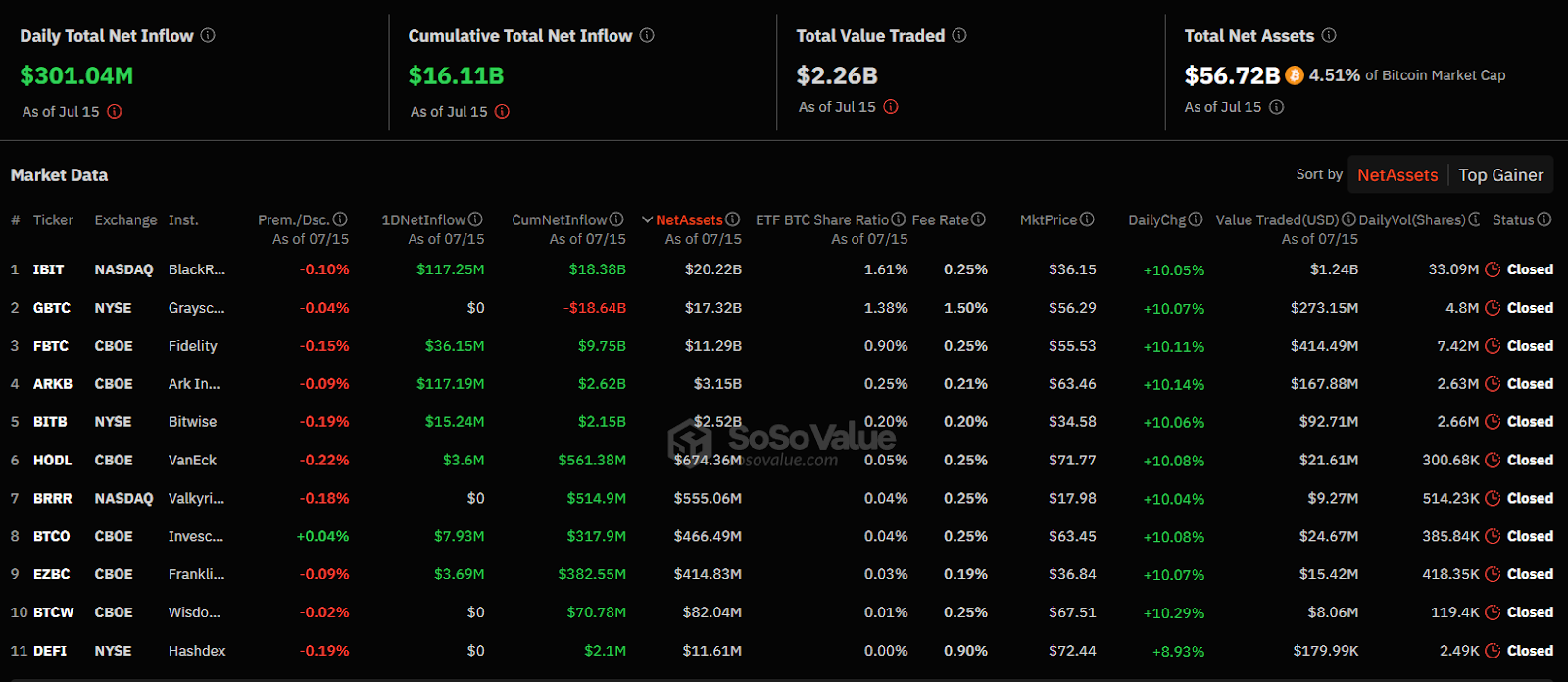Click grey info icon under Total Net Assets date
The width and height of the screenshot is (1568, 682).
click(1277, 106)
